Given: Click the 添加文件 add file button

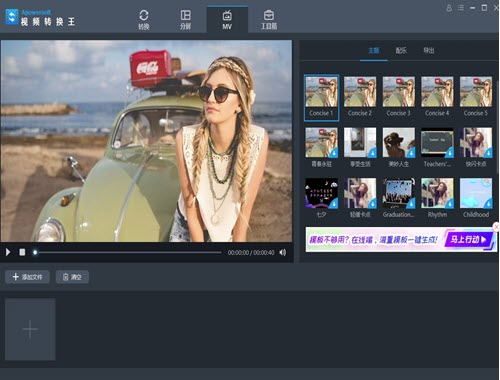Looking at the screenshot, I should 27,277.
